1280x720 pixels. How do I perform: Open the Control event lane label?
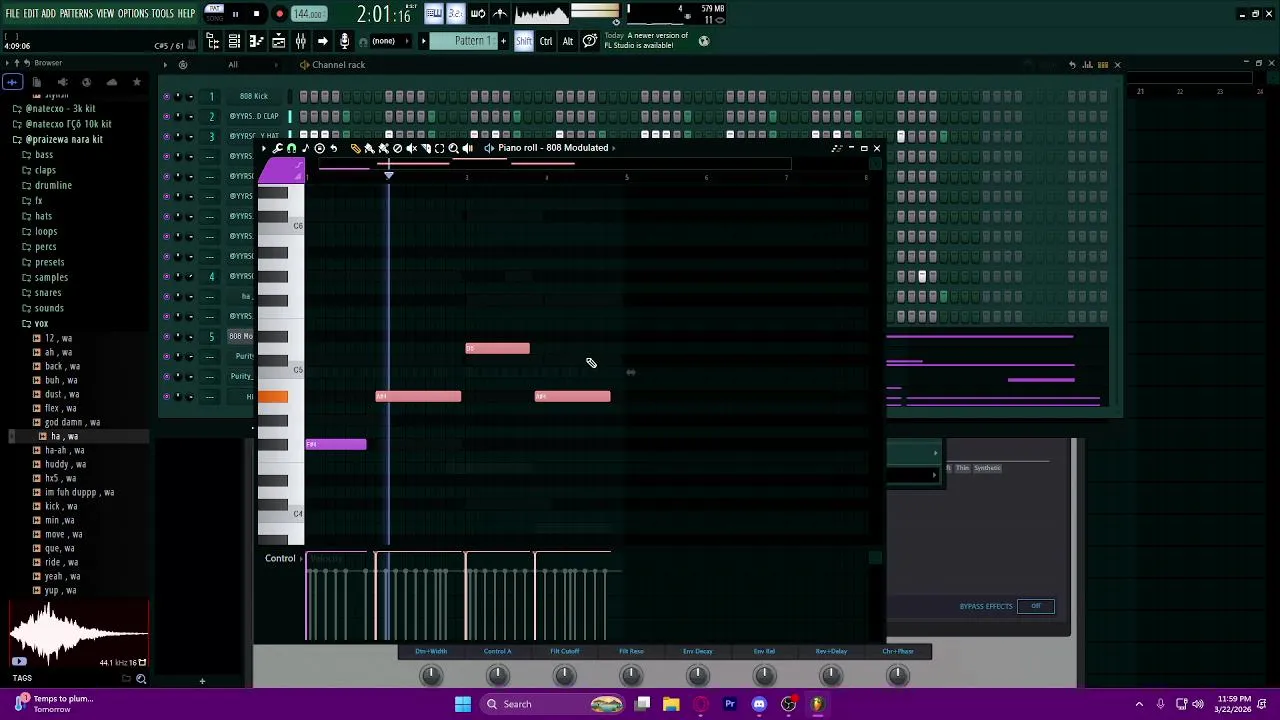click(x=280, y=558)
